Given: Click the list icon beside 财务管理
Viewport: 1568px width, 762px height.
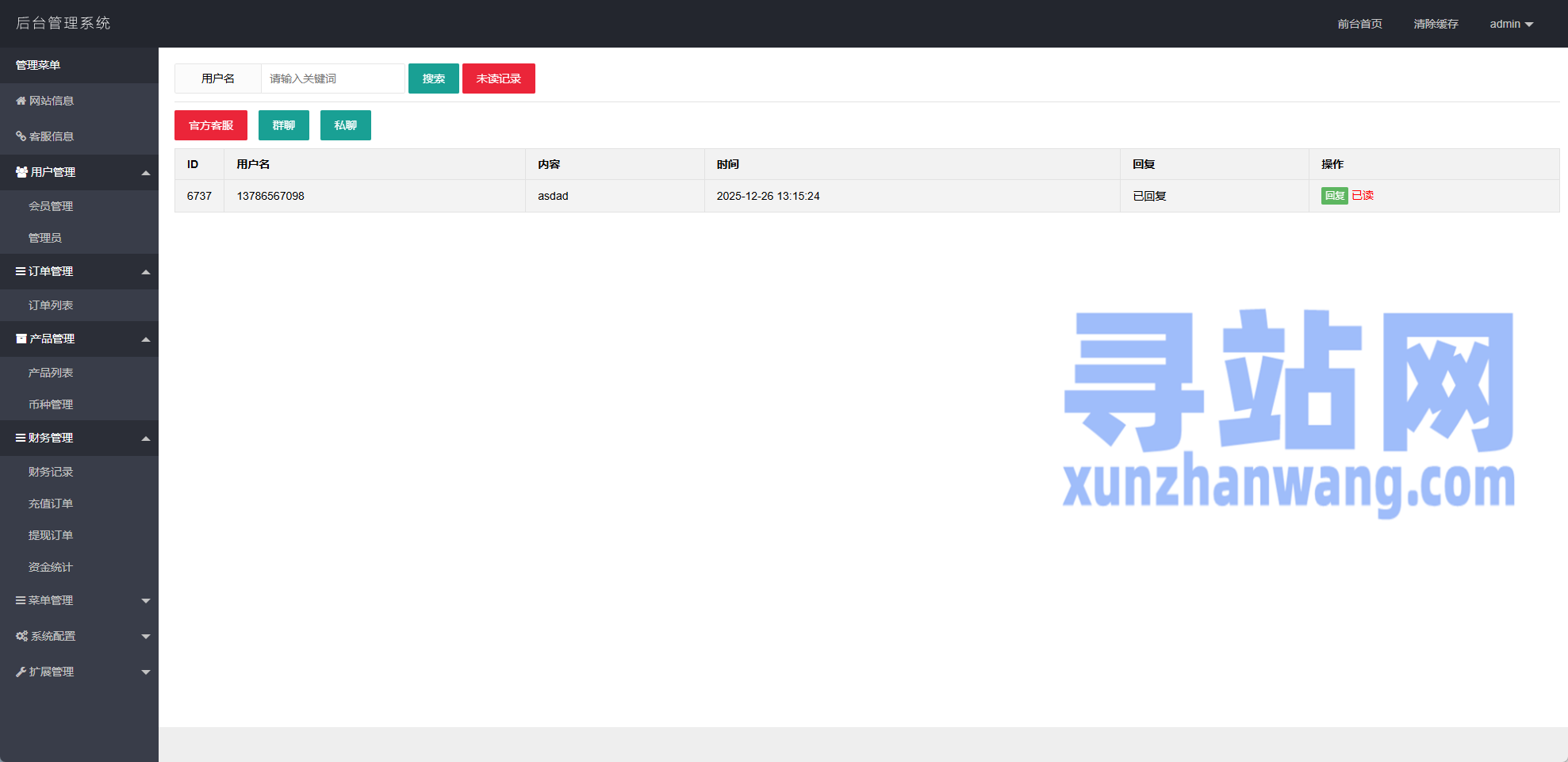Looking at the screenshot, I should point(21,438).
